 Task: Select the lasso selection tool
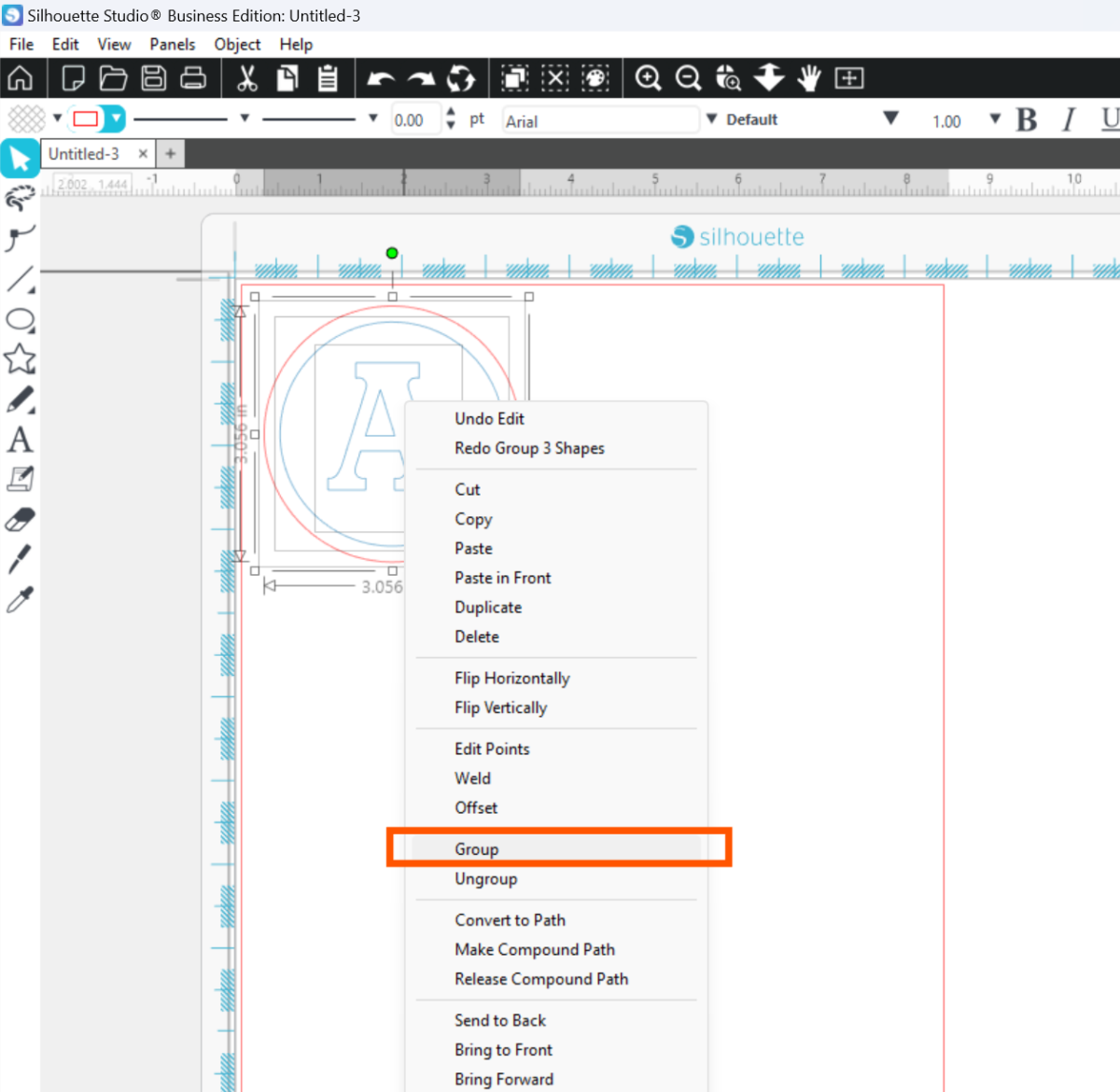[20, 198]
